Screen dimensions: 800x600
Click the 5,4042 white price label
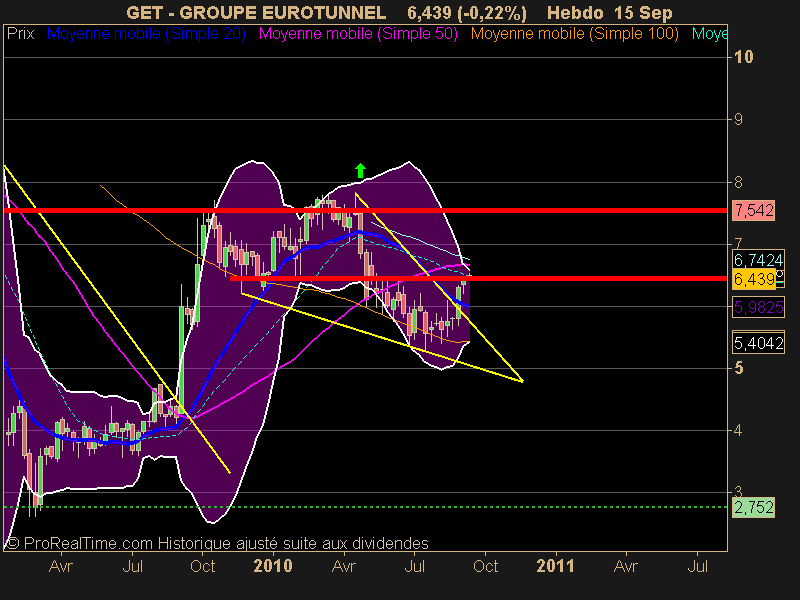(x=758, y=343)
